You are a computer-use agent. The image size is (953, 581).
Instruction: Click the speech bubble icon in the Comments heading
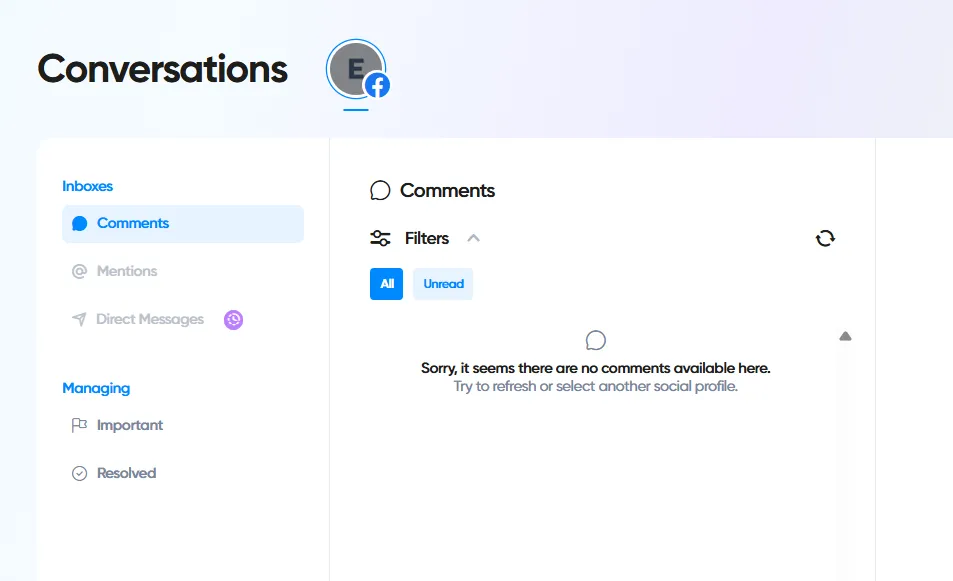(380, 191)
